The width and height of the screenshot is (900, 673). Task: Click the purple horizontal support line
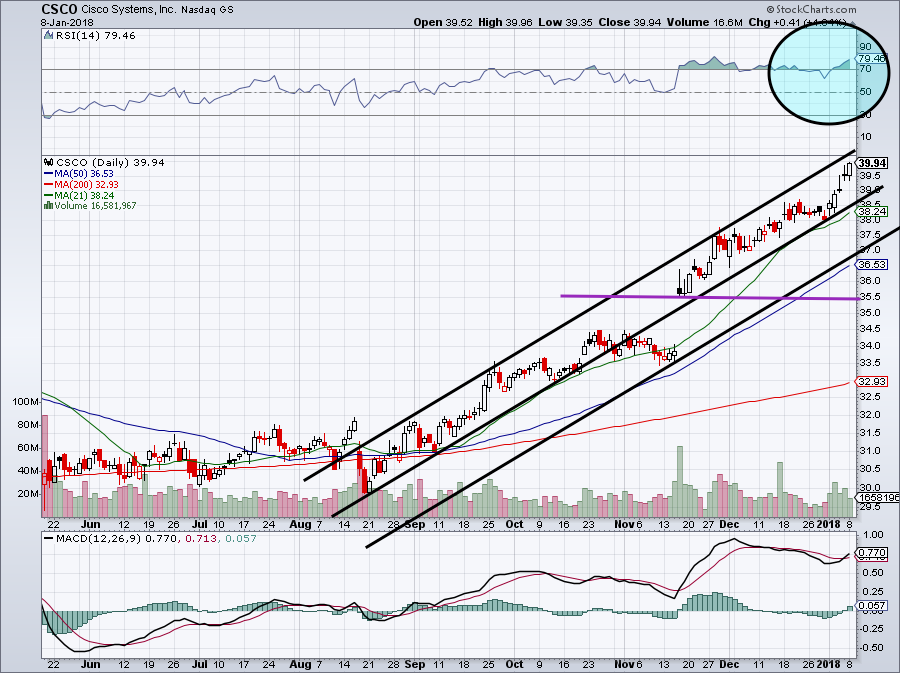click(700, 296)
